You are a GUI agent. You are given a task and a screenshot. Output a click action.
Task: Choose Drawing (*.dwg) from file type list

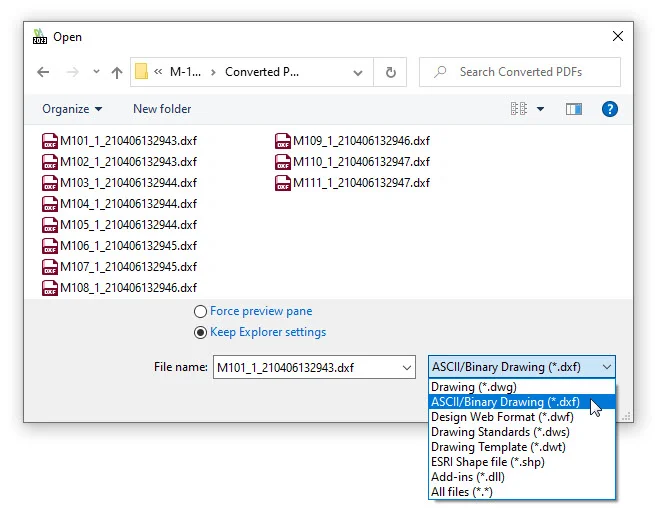tap(474, 387)
